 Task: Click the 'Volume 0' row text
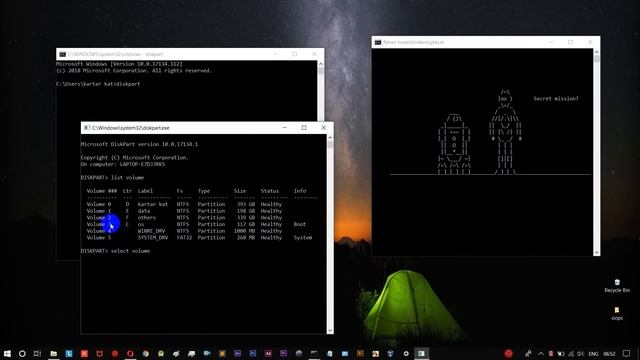[99, 204]
